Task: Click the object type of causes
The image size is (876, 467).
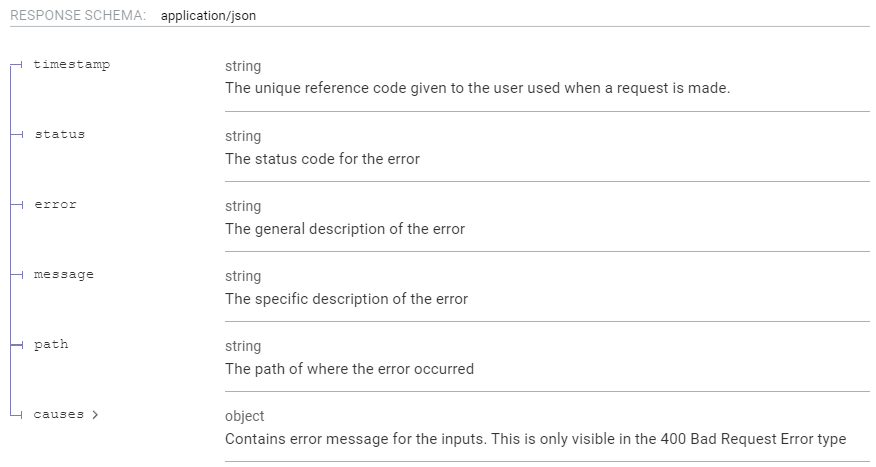Action: point(245,416)
